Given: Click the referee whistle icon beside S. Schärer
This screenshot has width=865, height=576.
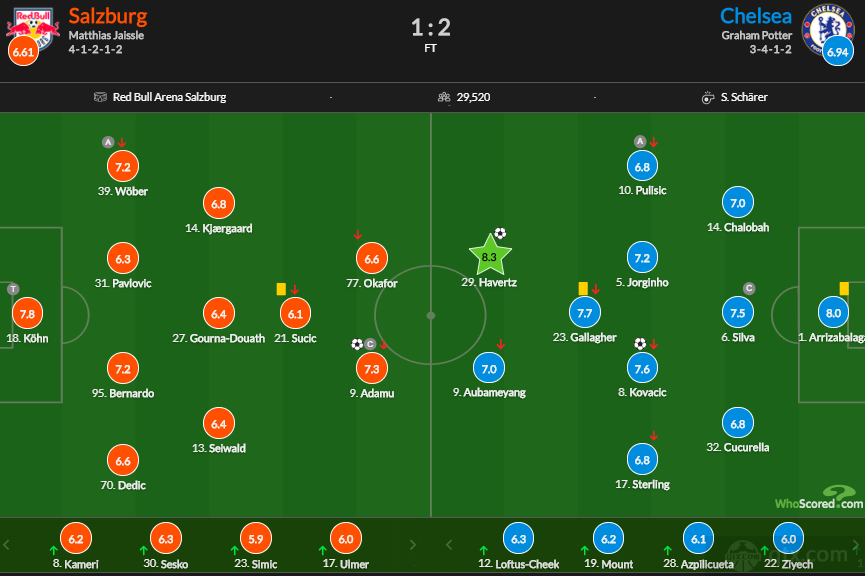Looking at the screenshot, I should click(x=708, y=98).
